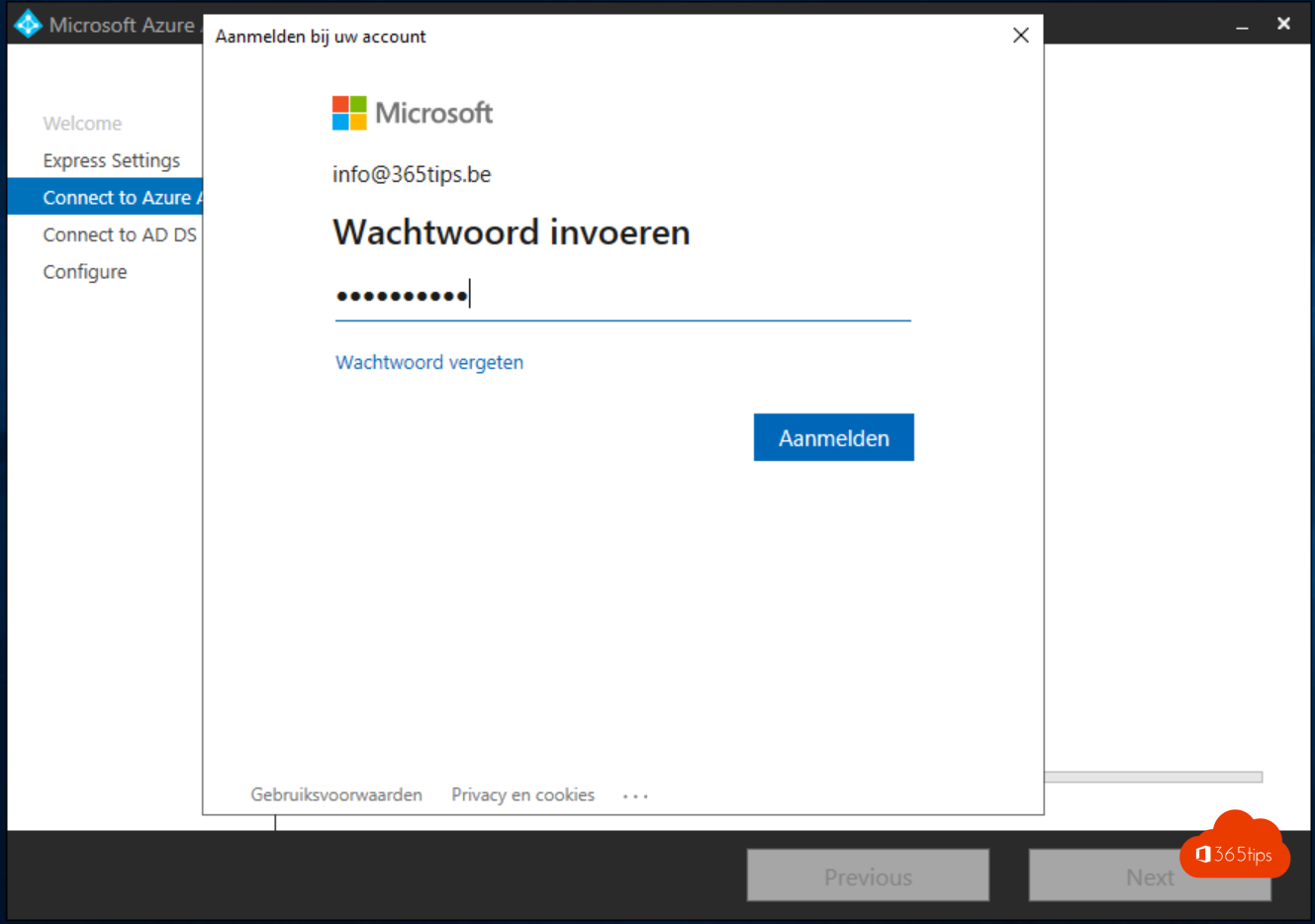Focus the password input field
This screenshot has width=1315, height=924.
pos(622,295)
